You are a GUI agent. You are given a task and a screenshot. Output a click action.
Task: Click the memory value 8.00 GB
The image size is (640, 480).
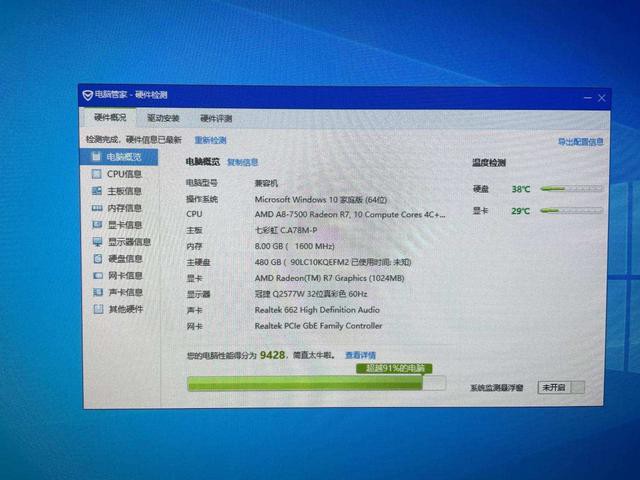tap(294, 247)
